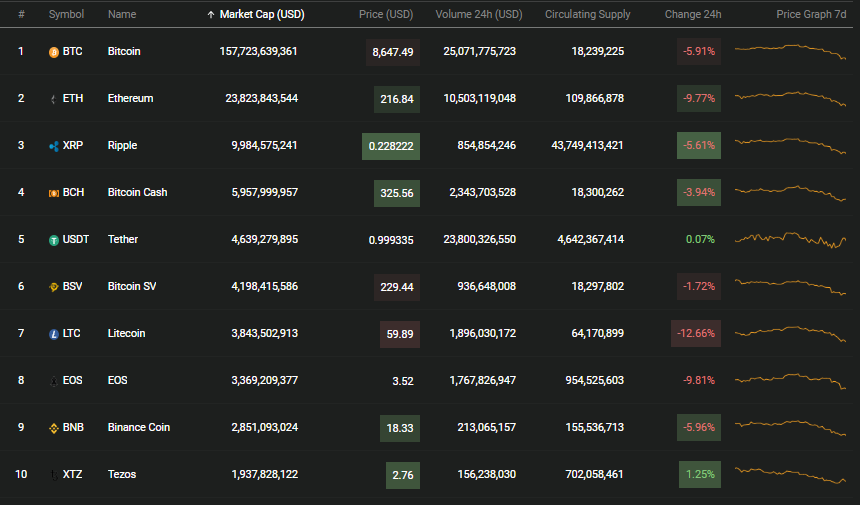The height and width of the screenshot is (505, 860).
Task: Click the Binance Coin BNB icon
Action: [54, 428]
